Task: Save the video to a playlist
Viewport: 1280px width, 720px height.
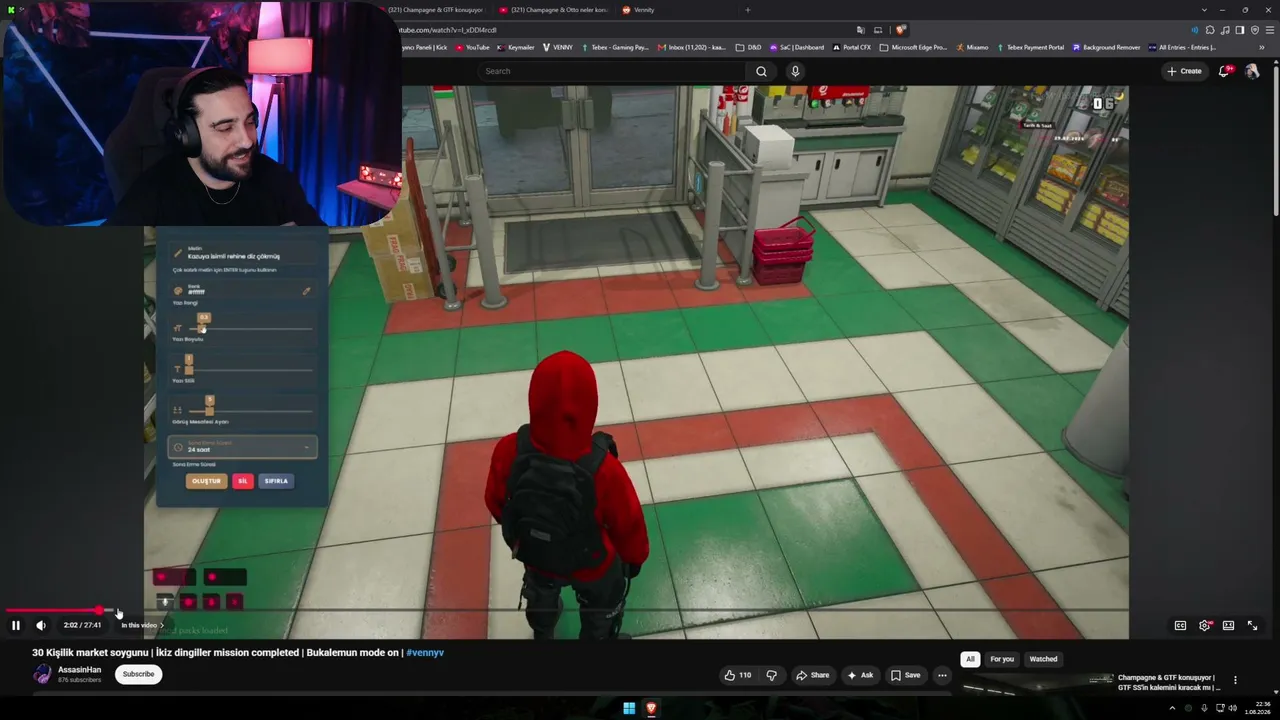Action: 906,675
